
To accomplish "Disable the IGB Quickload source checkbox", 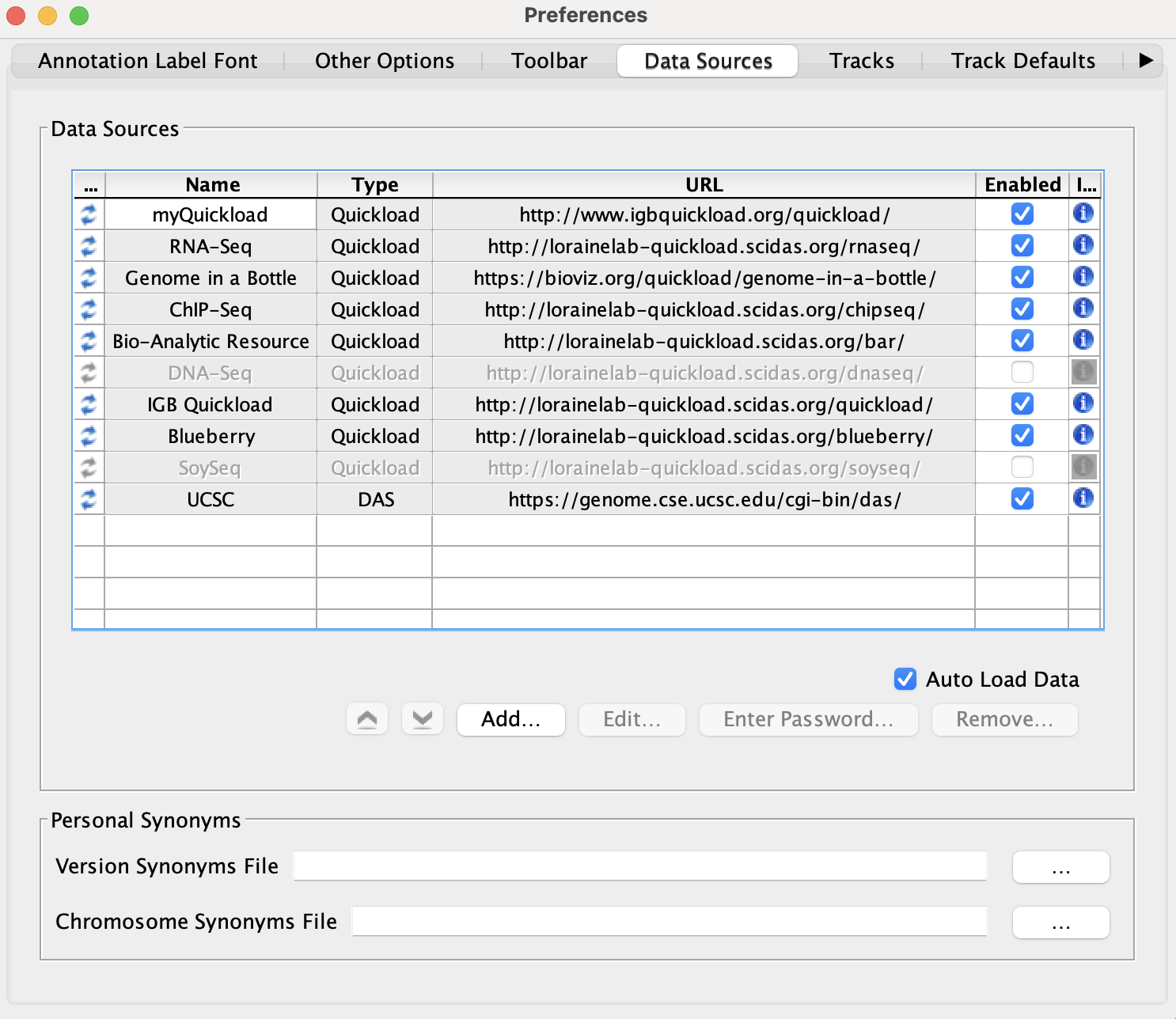I will [x=1022, y=403].
